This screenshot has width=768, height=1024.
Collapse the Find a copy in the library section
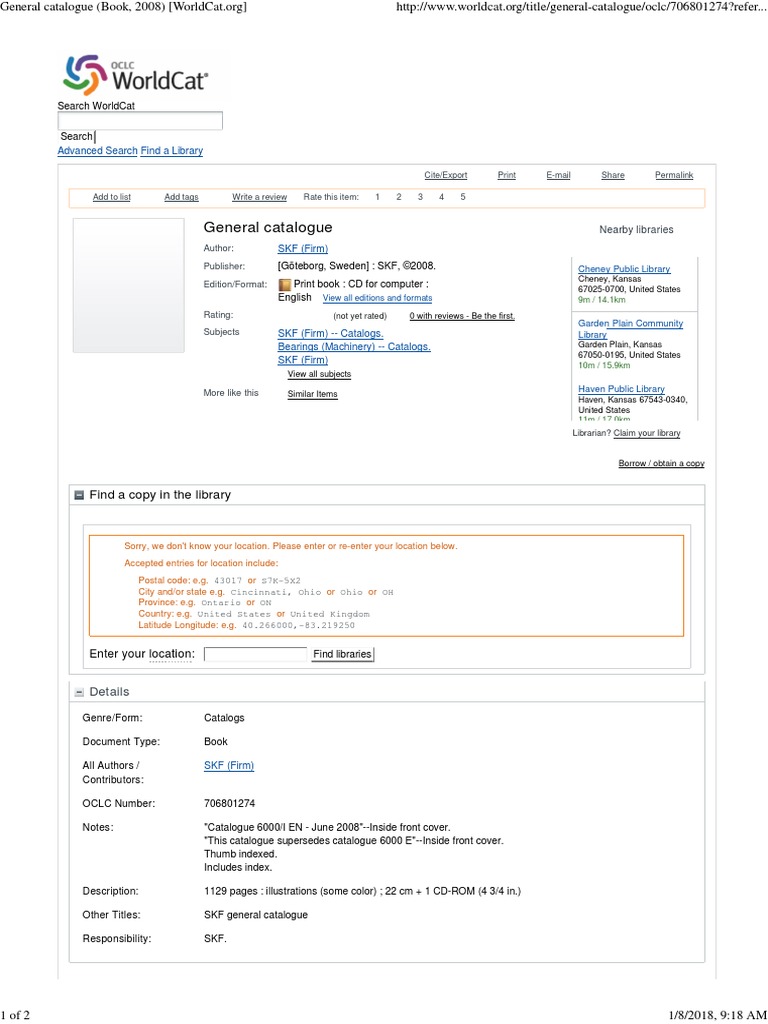tap(79, 495)
